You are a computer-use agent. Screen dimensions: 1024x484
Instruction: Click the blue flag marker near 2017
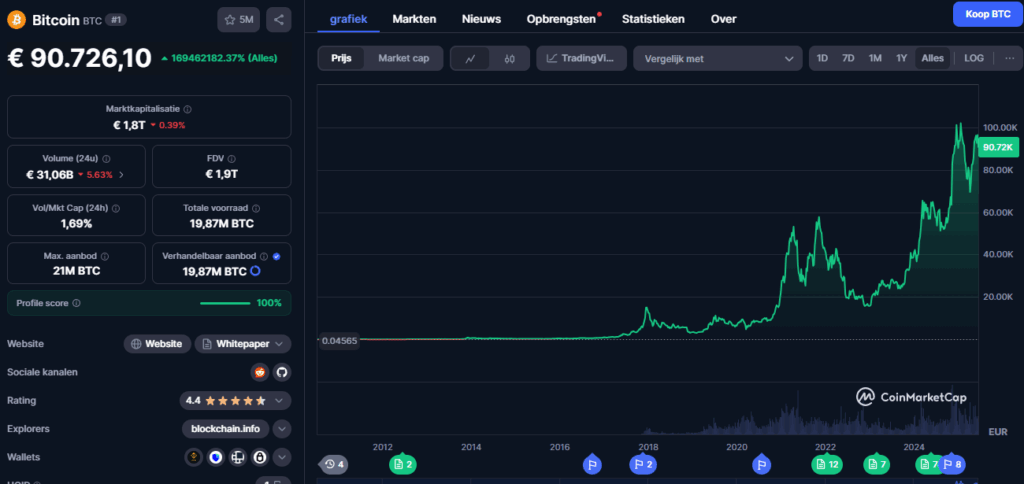pyautogui.click(x=592, y=464)
